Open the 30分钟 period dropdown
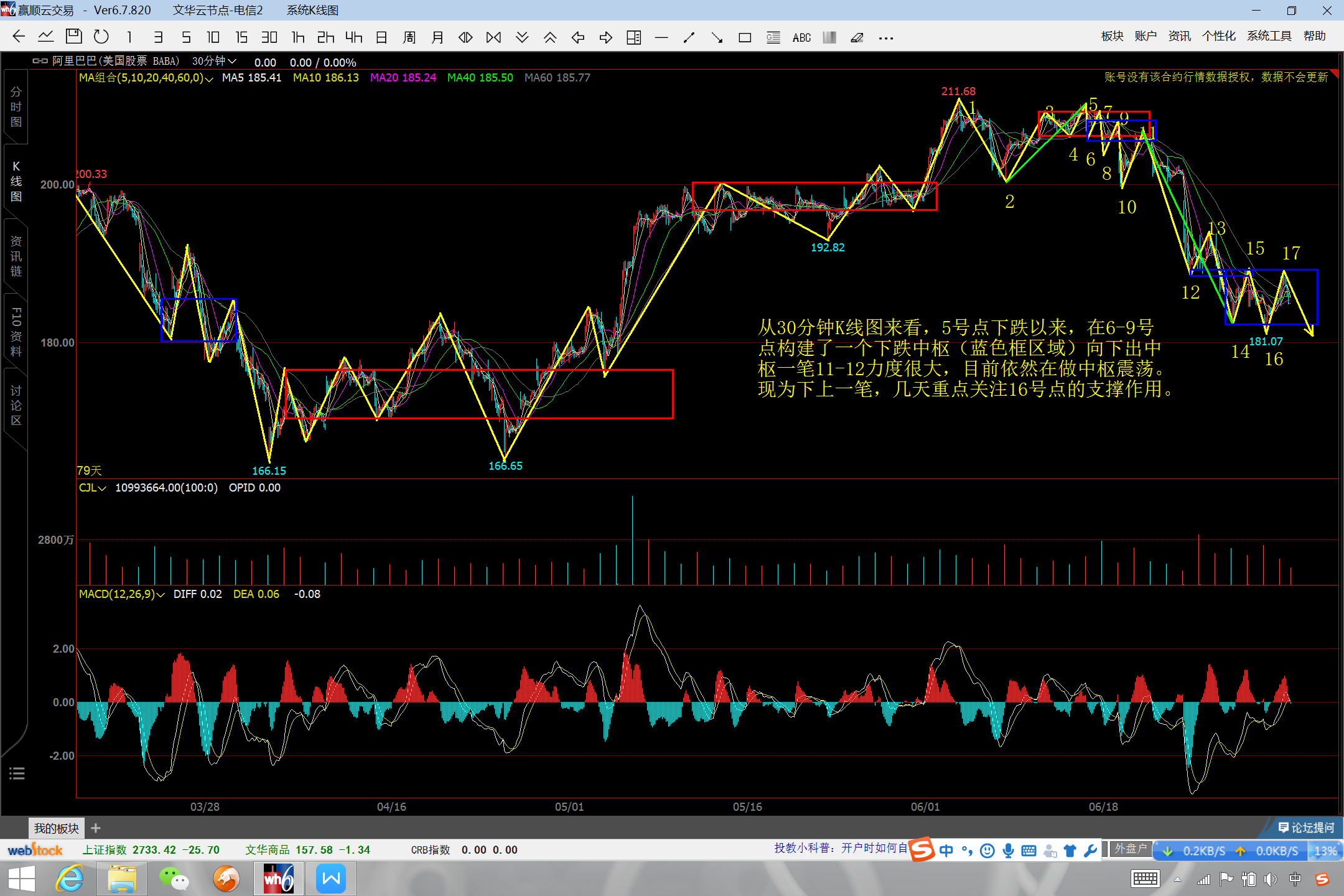1344x896 pixels. [x=214, y=61]
